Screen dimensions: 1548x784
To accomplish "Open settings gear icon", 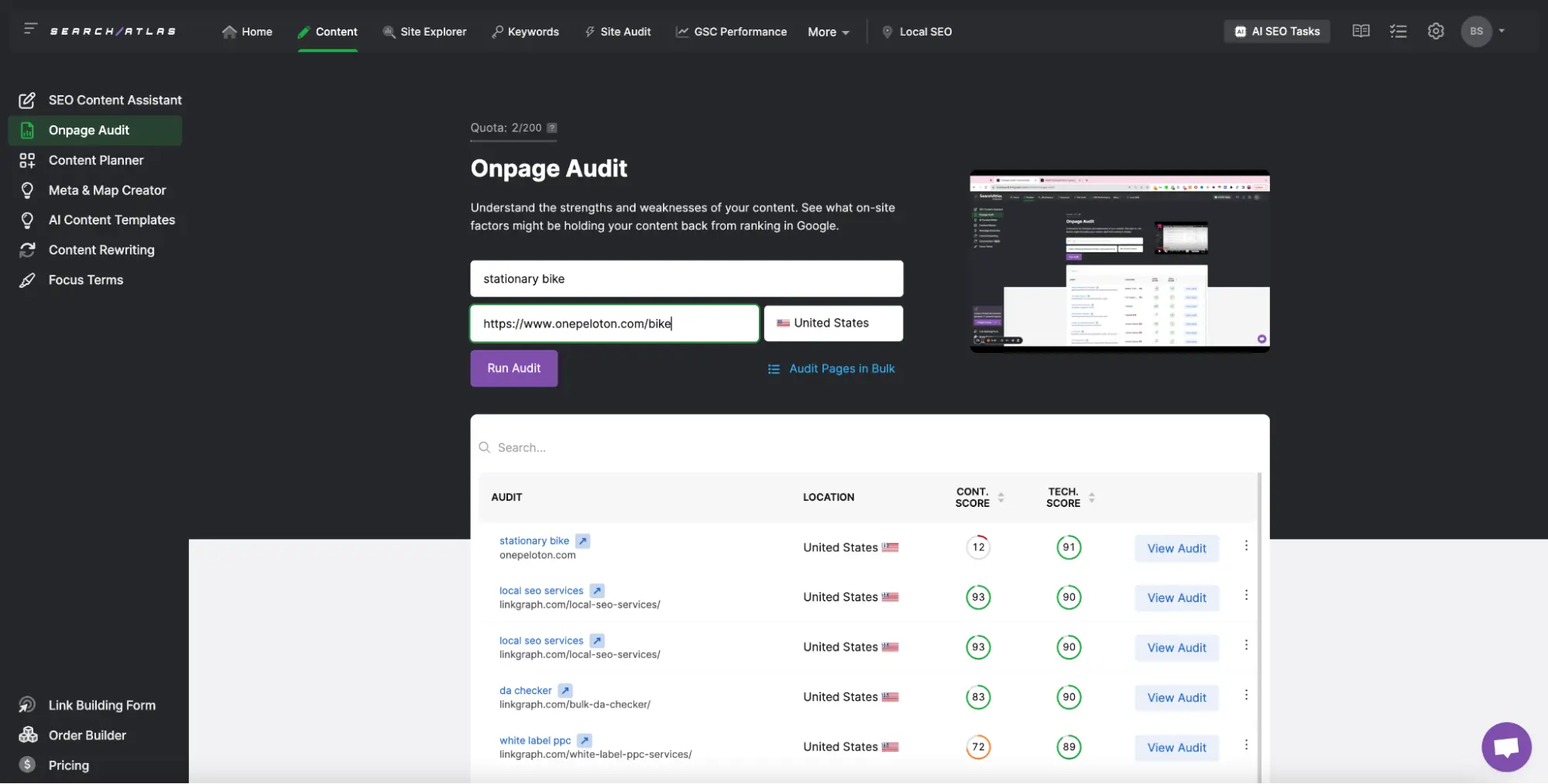I will (x=1436, y=31).
